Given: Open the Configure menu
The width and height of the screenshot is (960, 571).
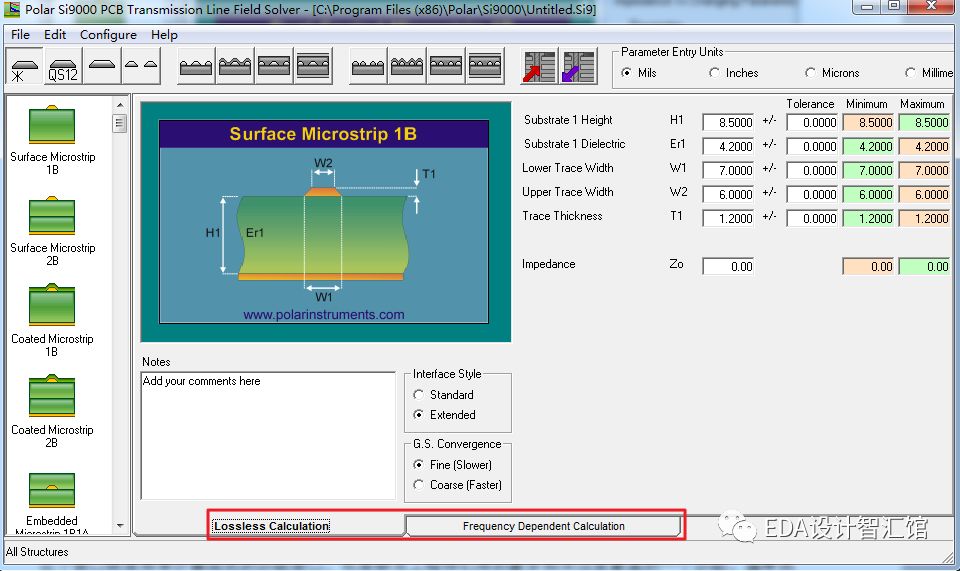Looking at the screenshot, I should pyautogui.click(x=108, y=35).
